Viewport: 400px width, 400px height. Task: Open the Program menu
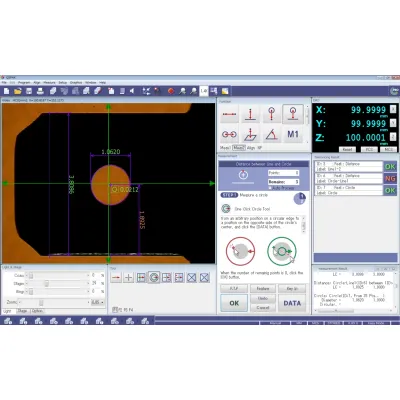point(24,82)
